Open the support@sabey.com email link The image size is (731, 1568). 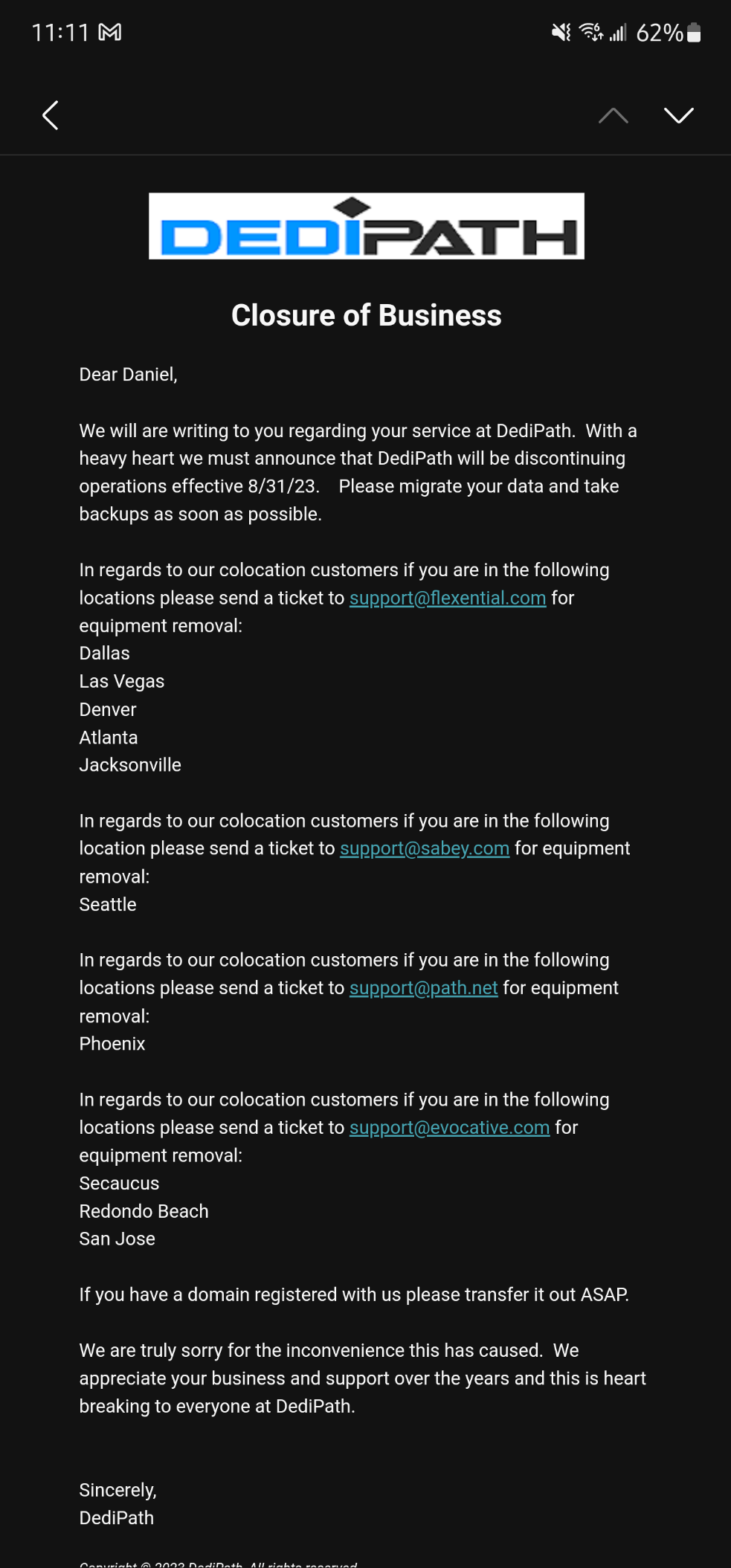click(425, 848)
